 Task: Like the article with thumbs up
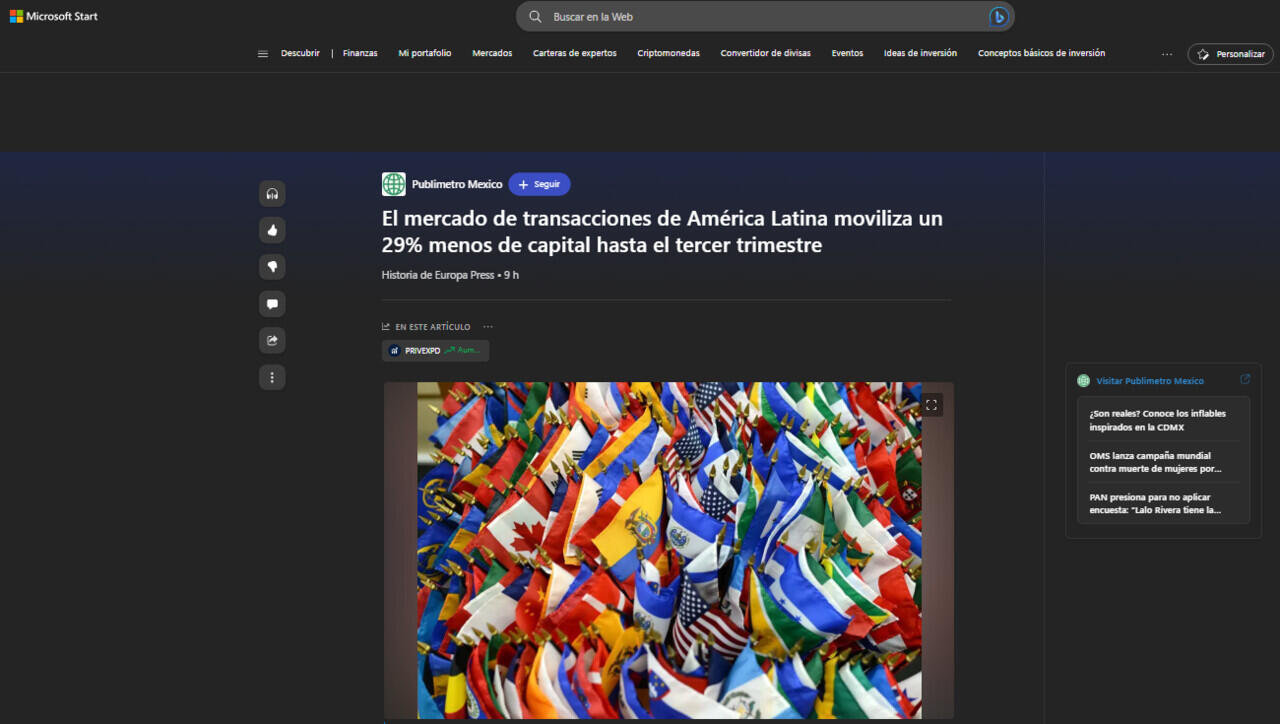click(272, 231)
